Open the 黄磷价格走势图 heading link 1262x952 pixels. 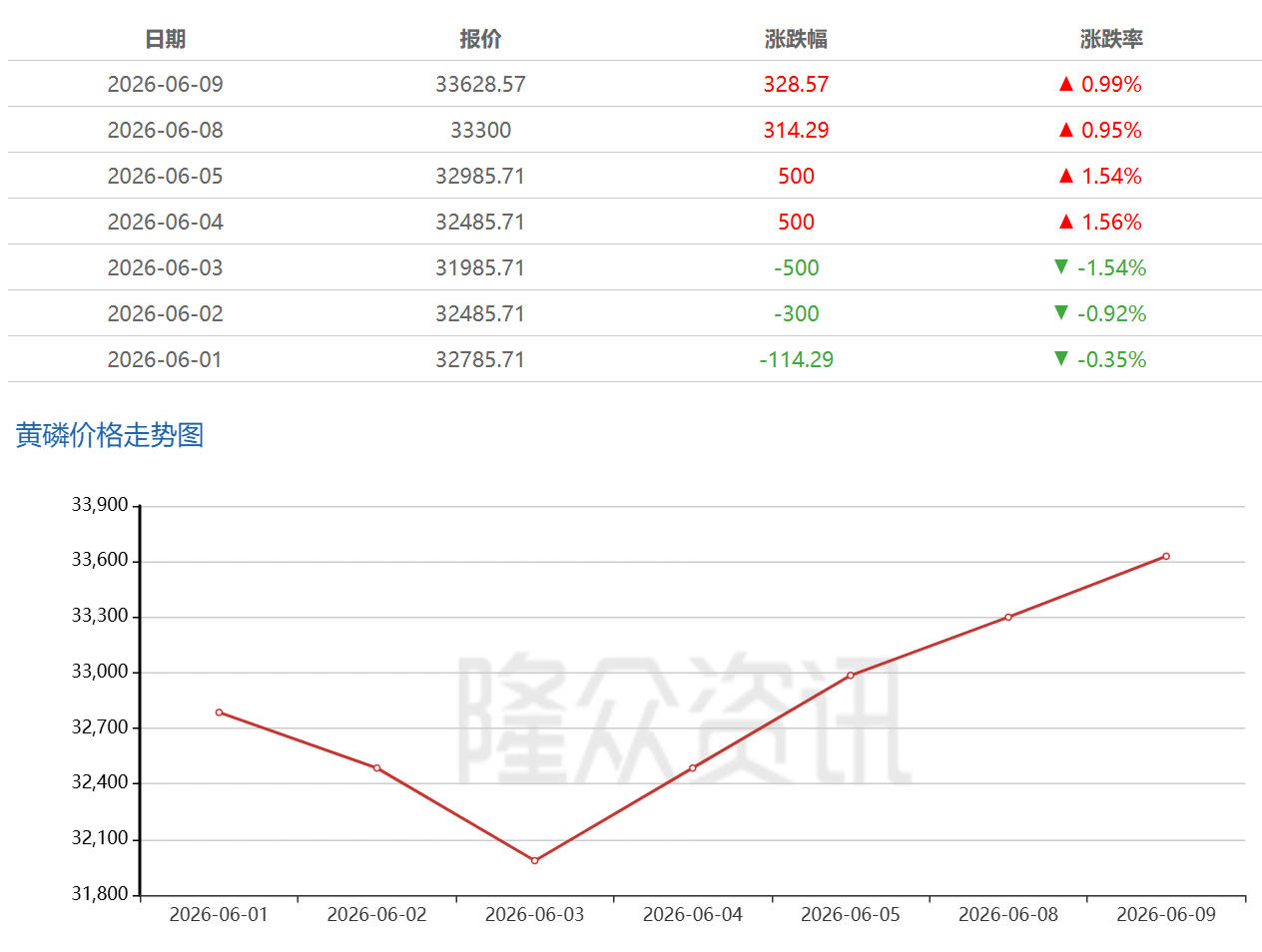(x=110, y=435)
